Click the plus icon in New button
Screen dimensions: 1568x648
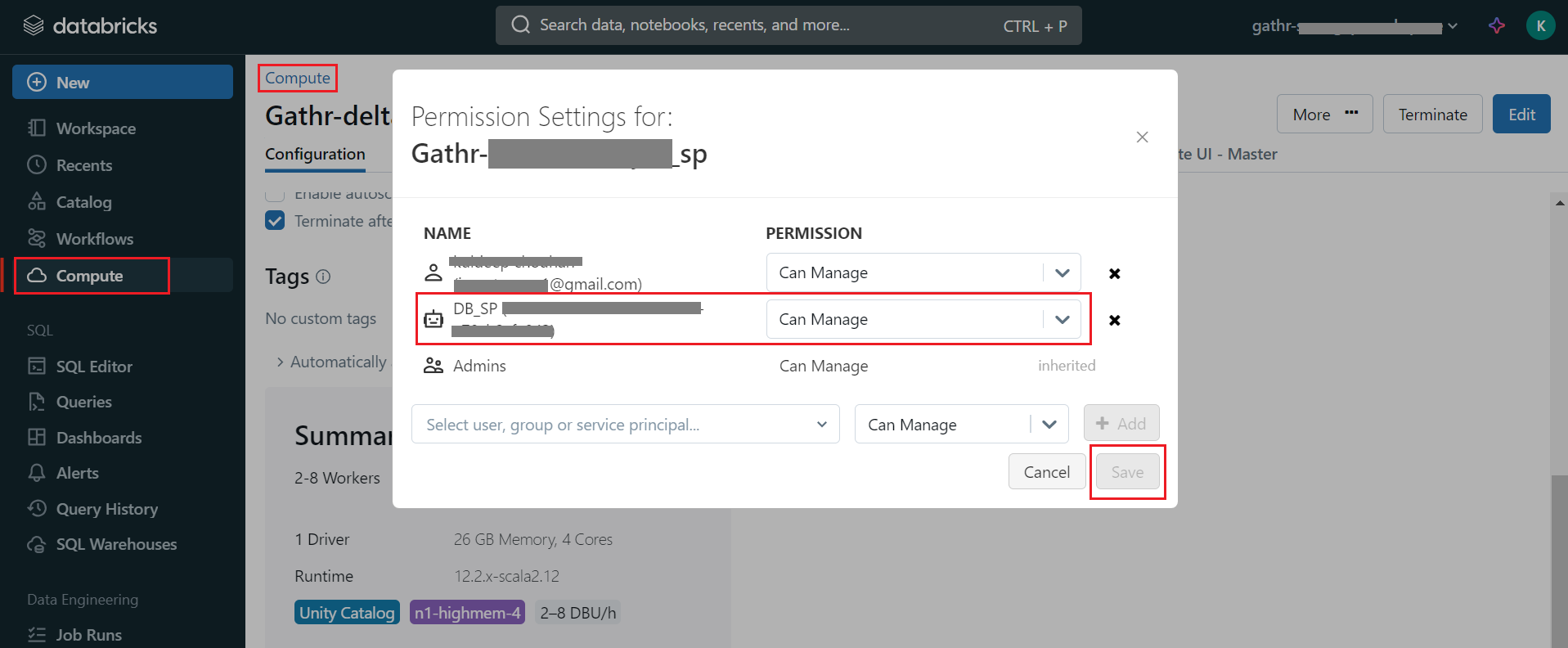(37, 82)
